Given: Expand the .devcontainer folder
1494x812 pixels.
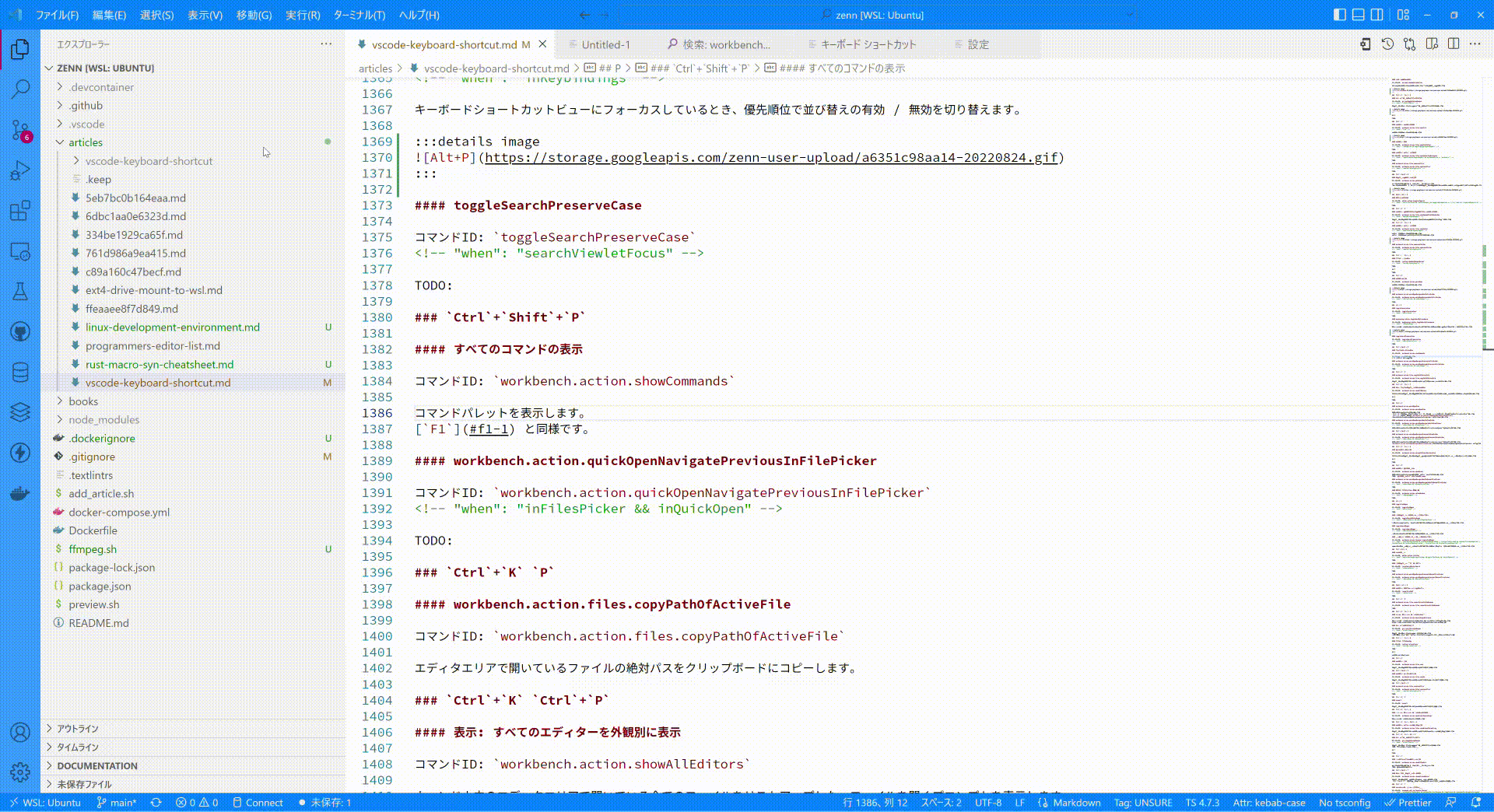Looking at the screenshot, I should [101, 87].
